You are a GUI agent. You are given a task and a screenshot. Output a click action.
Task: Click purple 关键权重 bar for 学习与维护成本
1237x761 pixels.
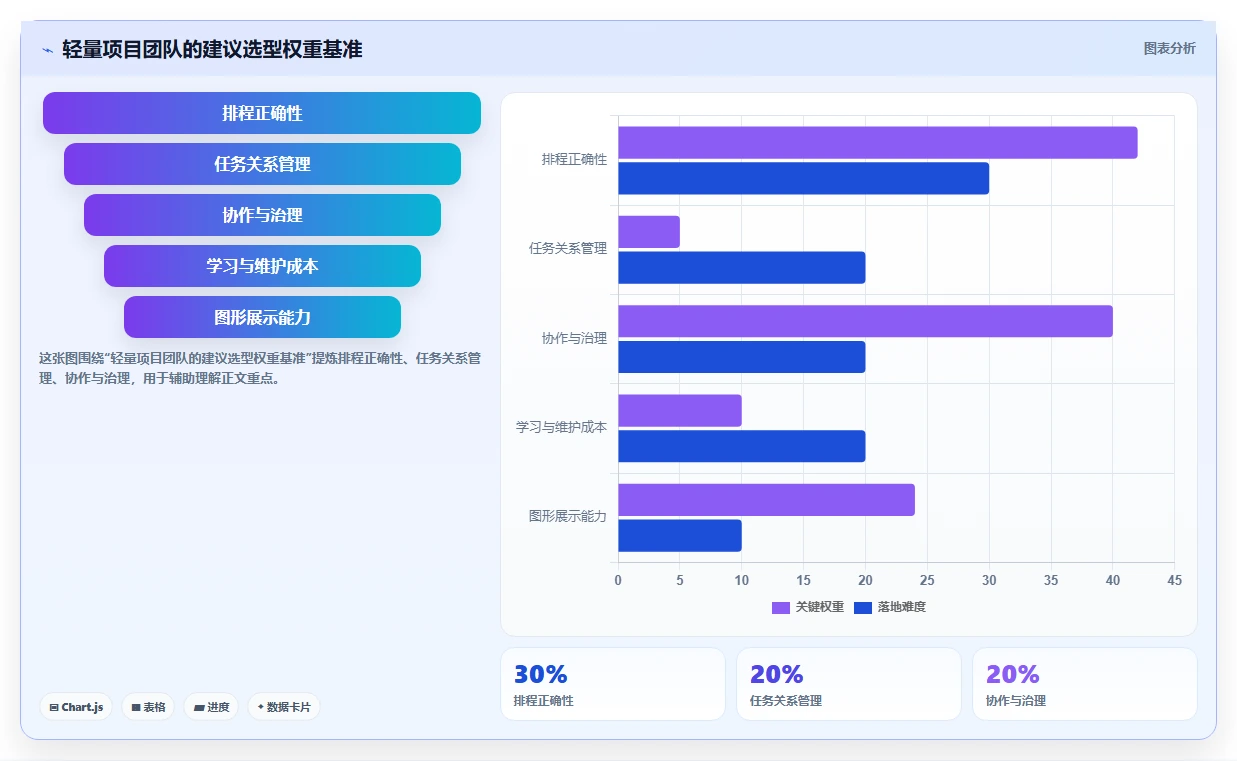[680, 411]
